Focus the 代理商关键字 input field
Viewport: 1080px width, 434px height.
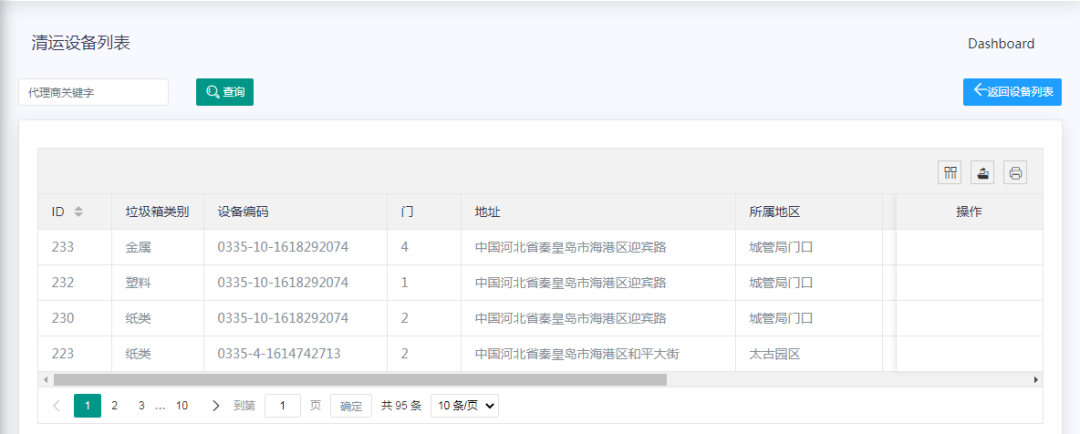tap(94, 92)
